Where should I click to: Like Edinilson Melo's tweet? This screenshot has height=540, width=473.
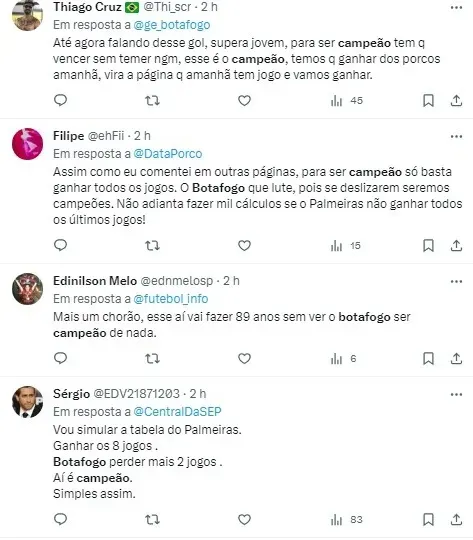[244, 359]
